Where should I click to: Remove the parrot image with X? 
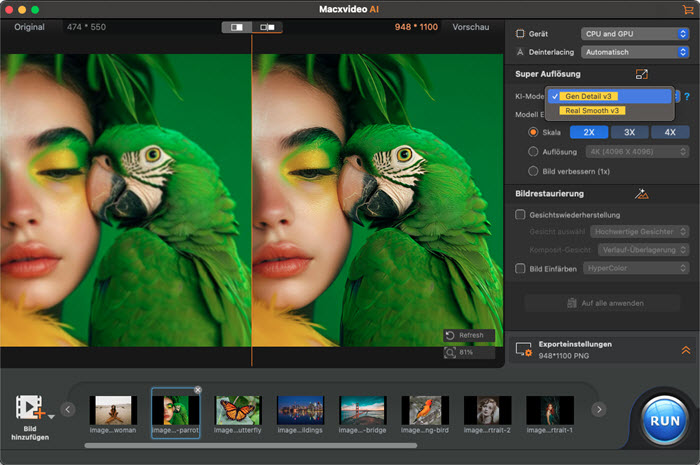(198, 390)
